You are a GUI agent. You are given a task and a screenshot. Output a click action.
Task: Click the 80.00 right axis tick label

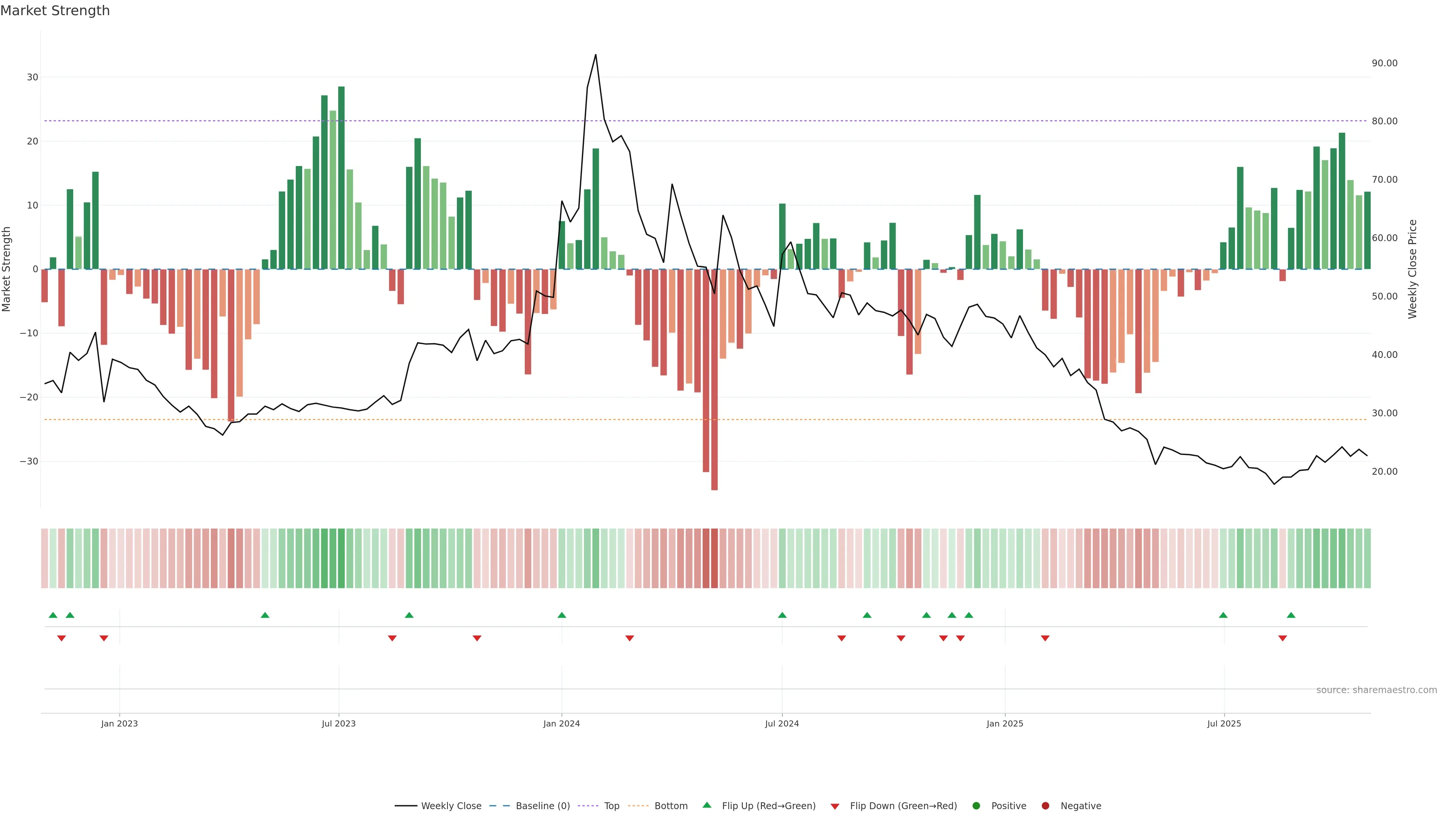pos(1384,121)
